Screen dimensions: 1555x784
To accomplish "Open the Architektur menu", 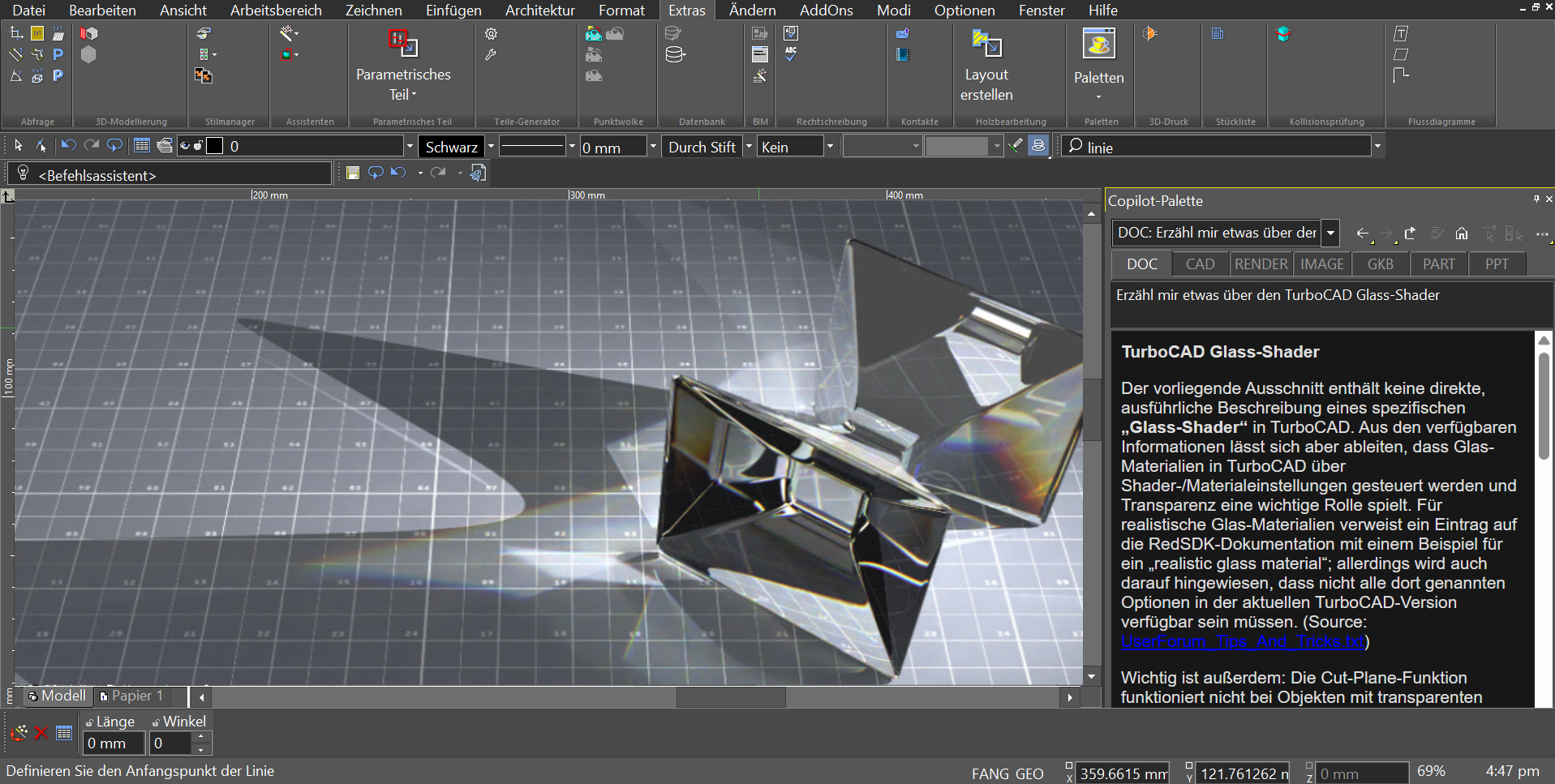I will [x=539, y=11].
